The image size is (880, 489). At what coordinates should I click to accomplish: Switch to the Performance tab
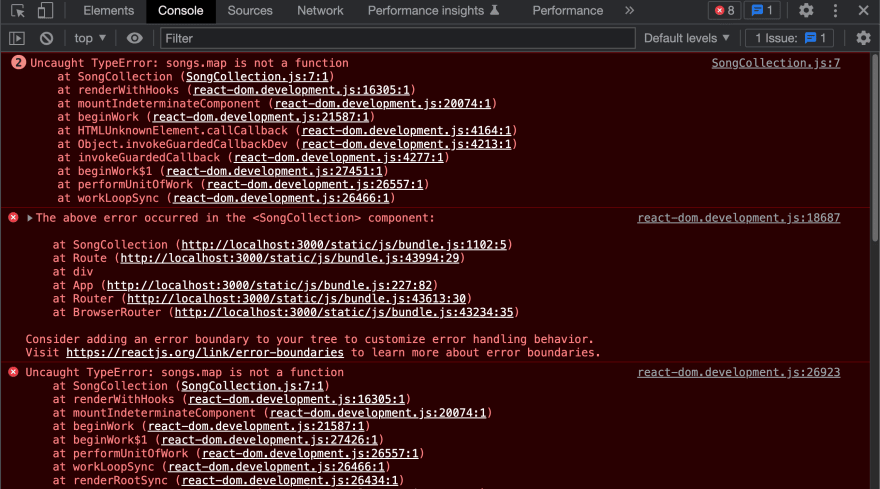point(567,11)
